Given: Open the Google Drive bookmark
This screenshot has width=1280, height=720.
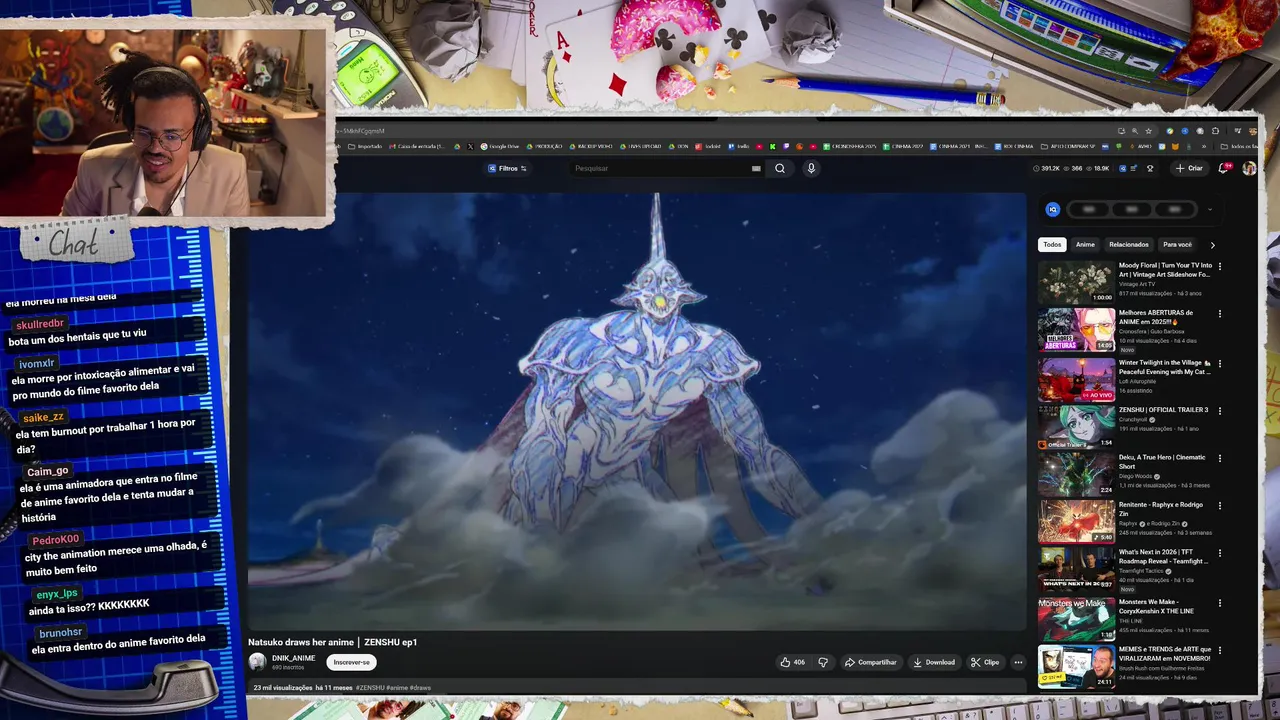Looking at the screenshot, I should 500,146.
